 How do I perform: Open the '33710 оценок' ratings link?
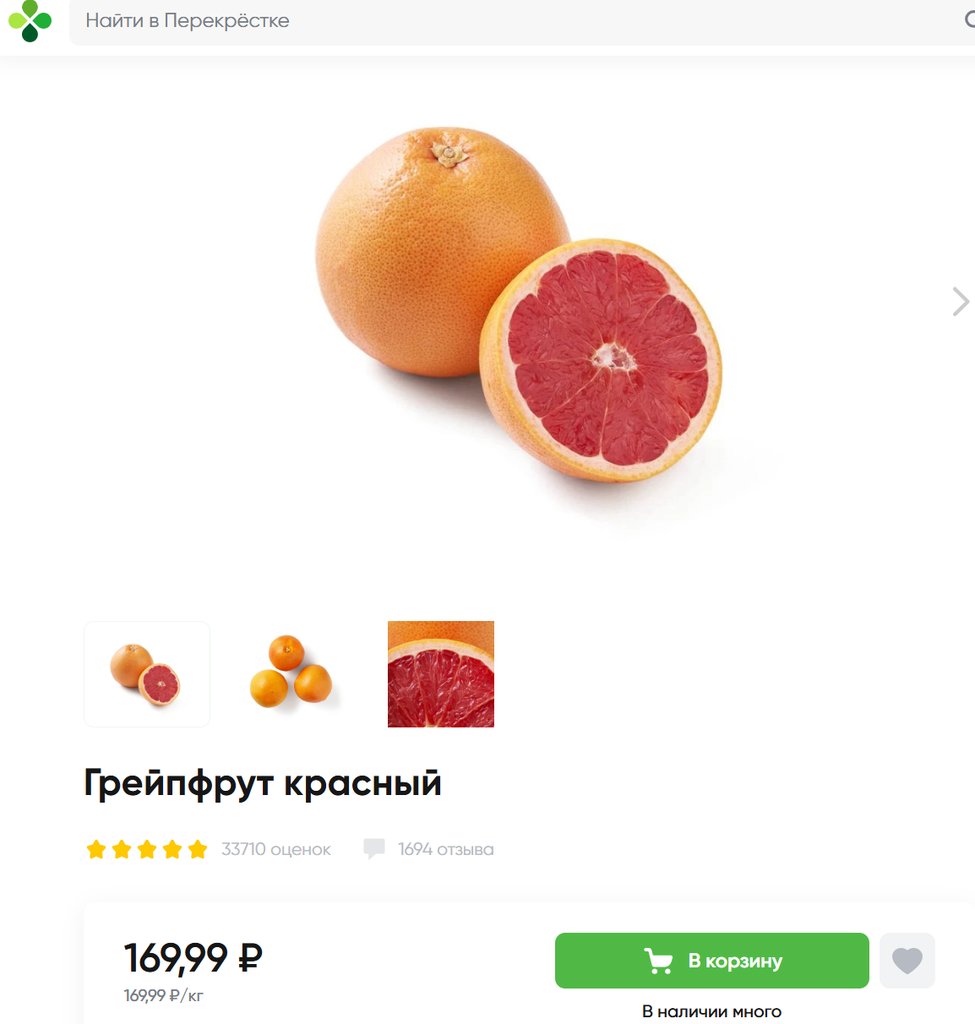click(276, 850)
